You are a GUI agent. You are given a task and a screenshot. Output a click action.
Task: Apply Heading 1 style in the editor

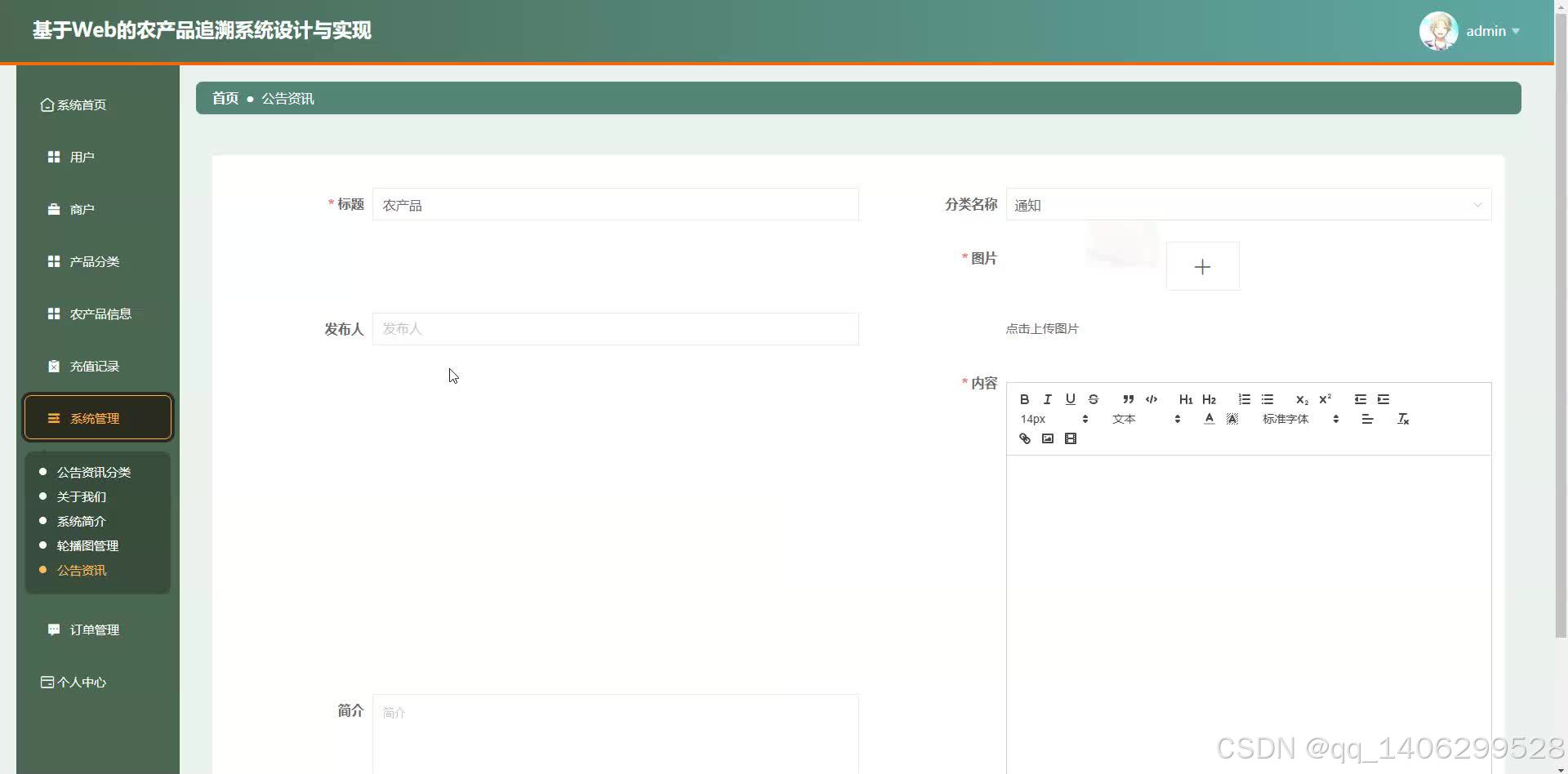(x=1186, y=399)
